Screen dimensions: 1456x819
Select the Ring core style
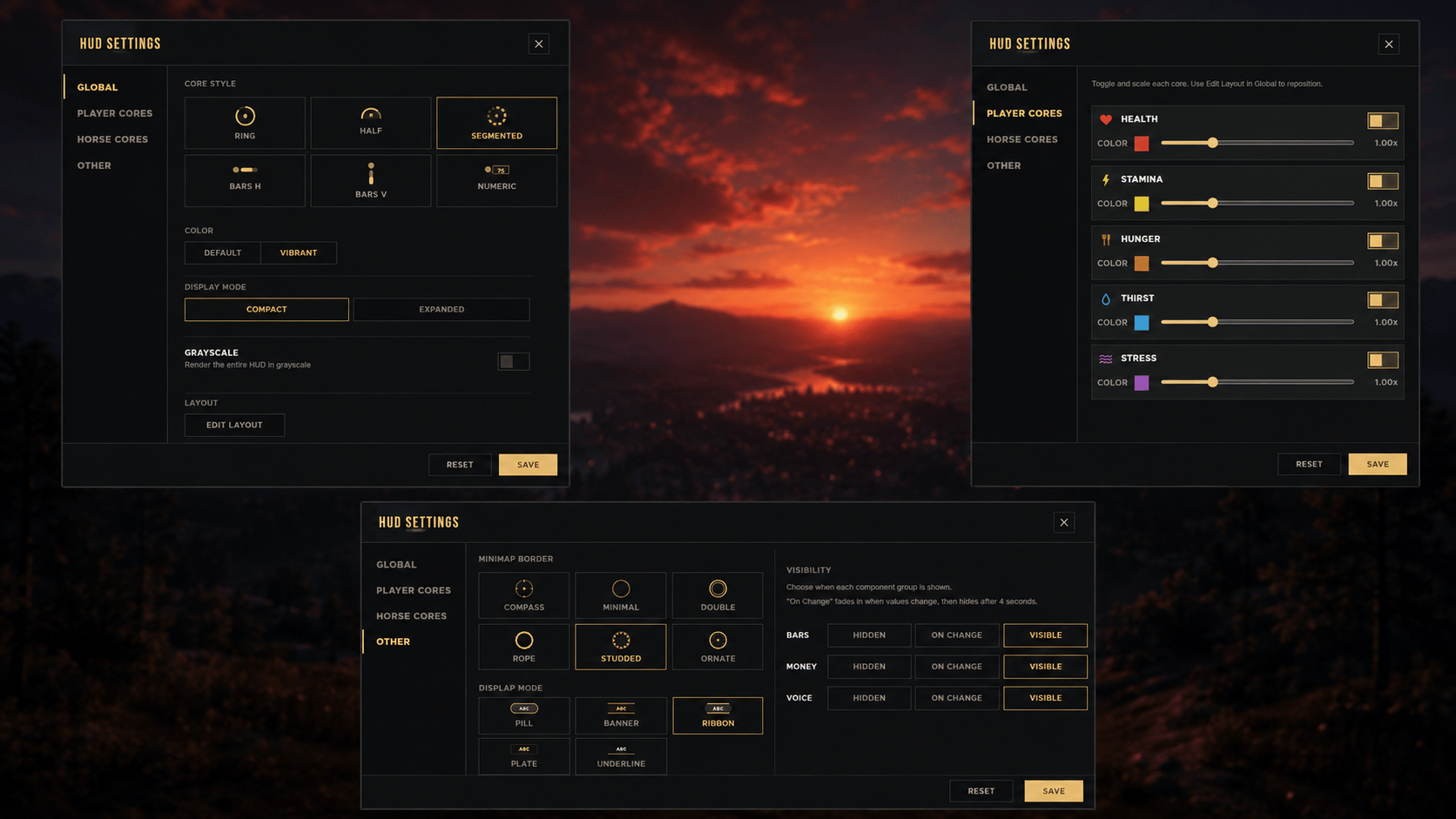(x=245, y=123)
